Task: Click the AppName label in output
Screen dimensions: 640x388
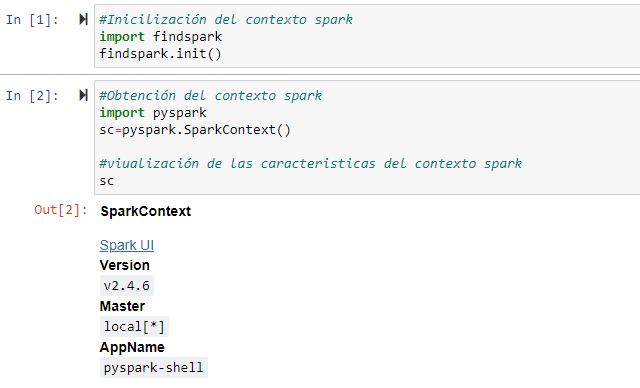Action: point(132,347)
